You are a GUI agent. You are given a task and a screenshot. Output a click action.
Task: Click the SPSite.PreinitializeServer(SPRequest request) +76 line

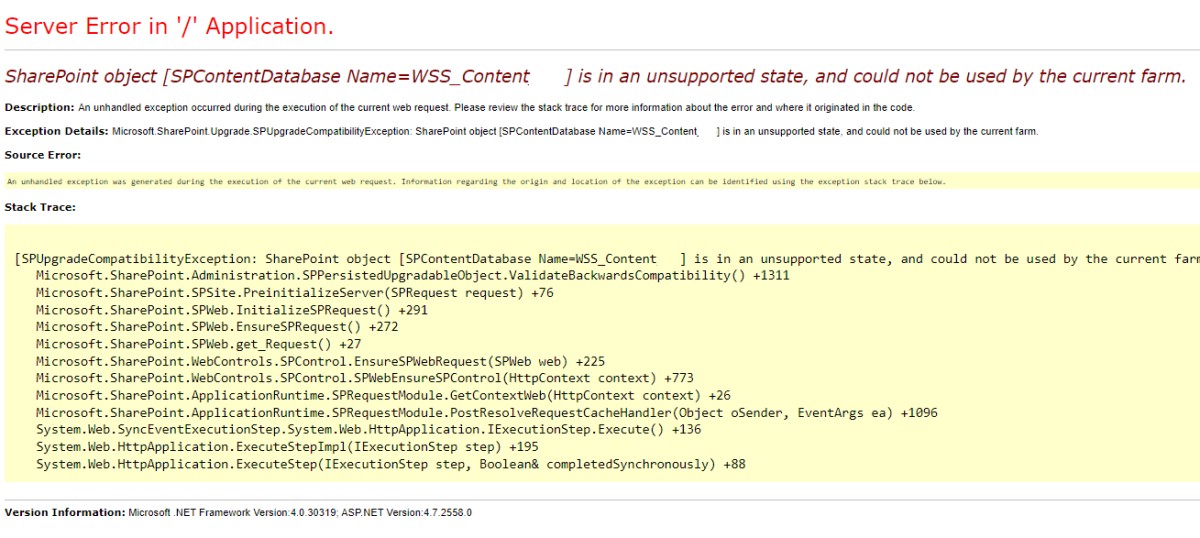pyautogui.click(x=295, y=293)
